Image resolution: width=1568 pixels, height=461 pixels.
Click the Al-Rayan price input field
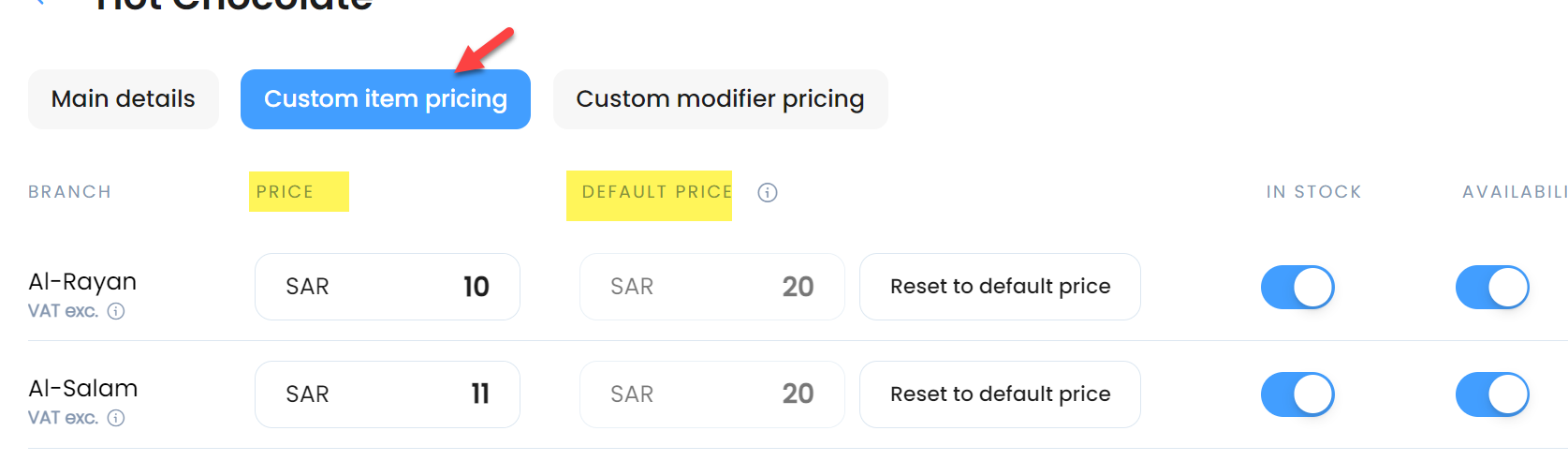[x=388, y=287]
